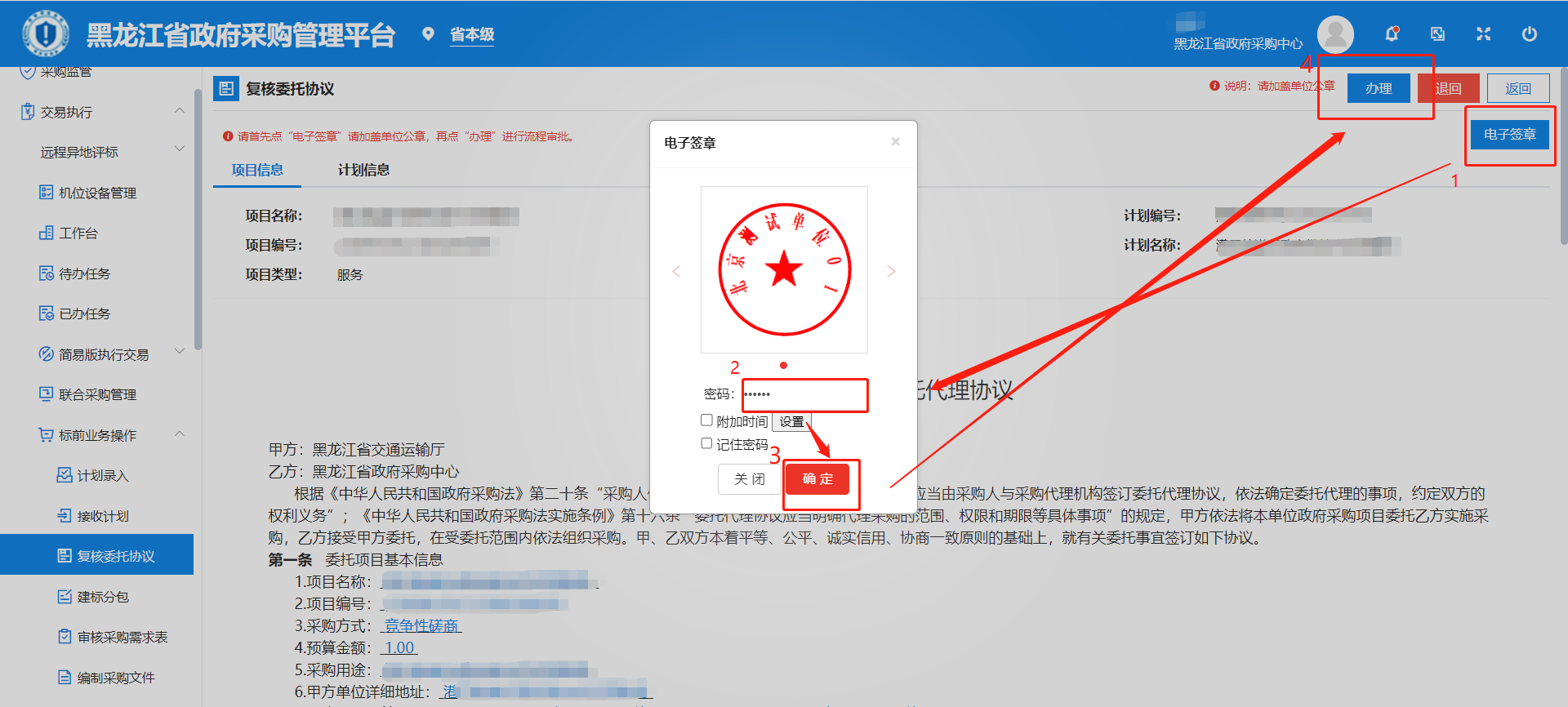Click the 待办任务 icon
This screenshot has width=1568, height=707.
tap(47, 273)
